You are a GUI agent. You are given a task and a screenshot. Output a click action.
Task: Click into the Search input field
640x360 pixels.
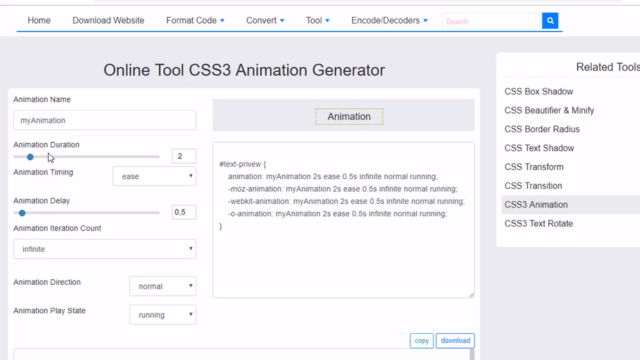492,21
